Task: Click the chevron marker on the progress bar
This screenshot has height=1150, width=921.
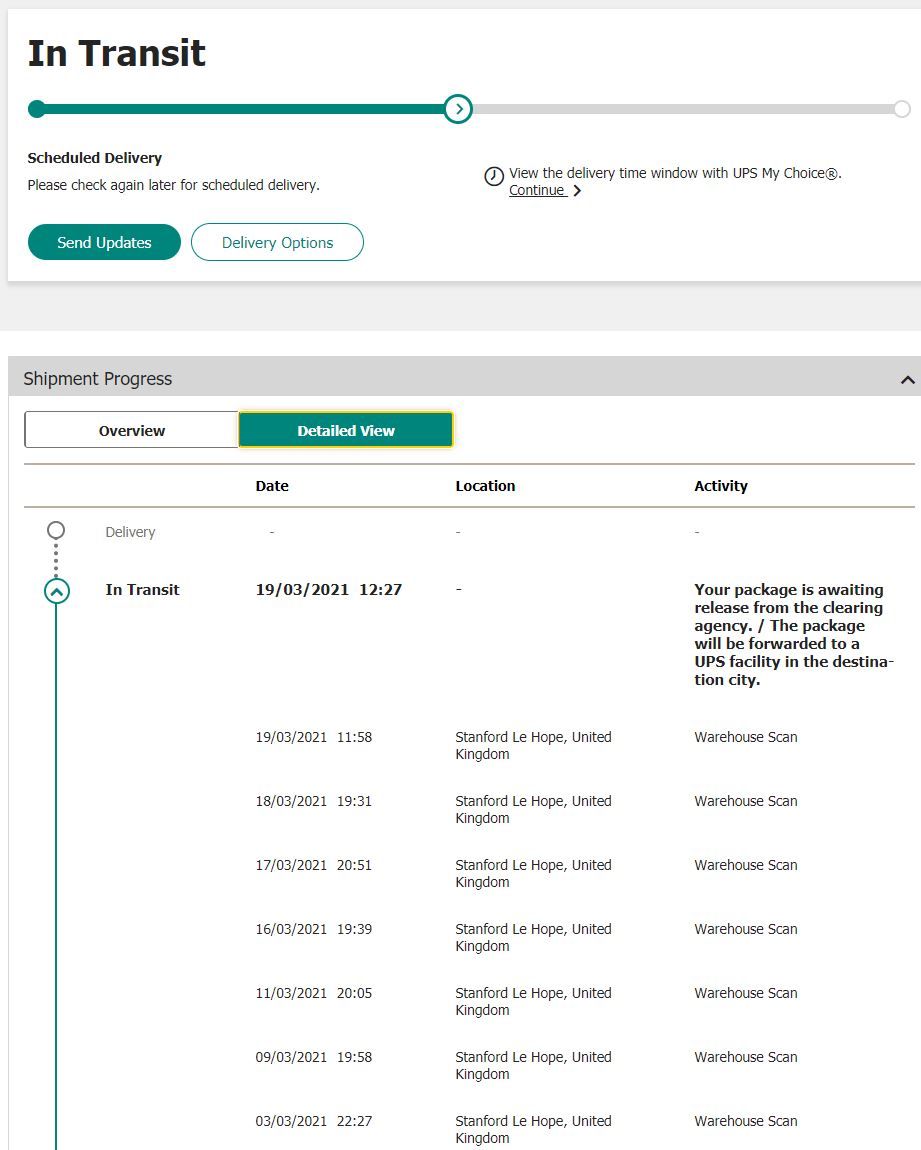Action: [x=458, y=109]
